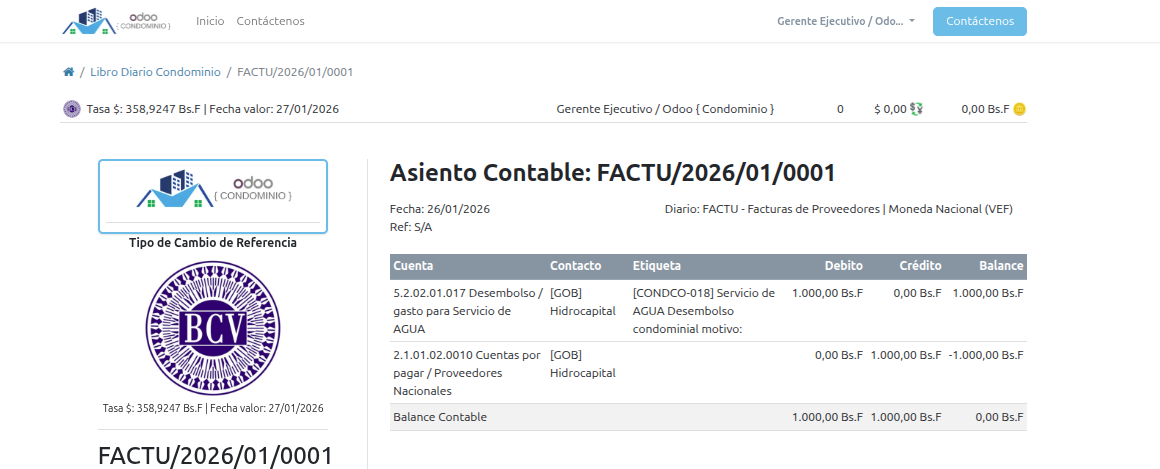The image size is (1160, 469).
Task: Open the Contáctenos navigation menu link
Action: tap(270, 21)
